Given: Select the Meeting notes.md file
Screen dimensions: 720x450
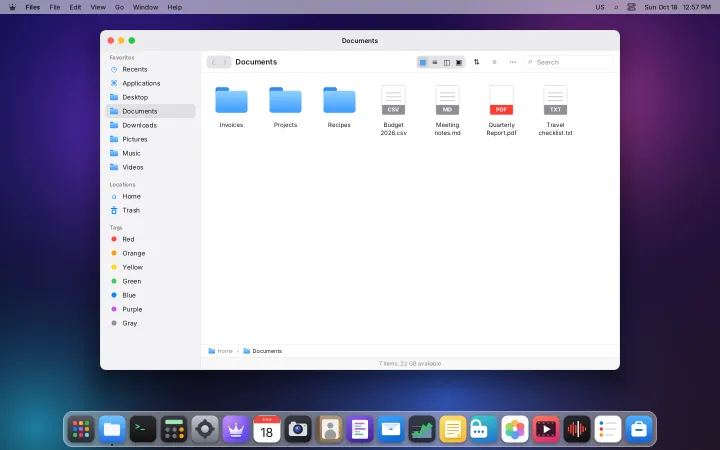Looking at the screenshot, I should point(447,111).
